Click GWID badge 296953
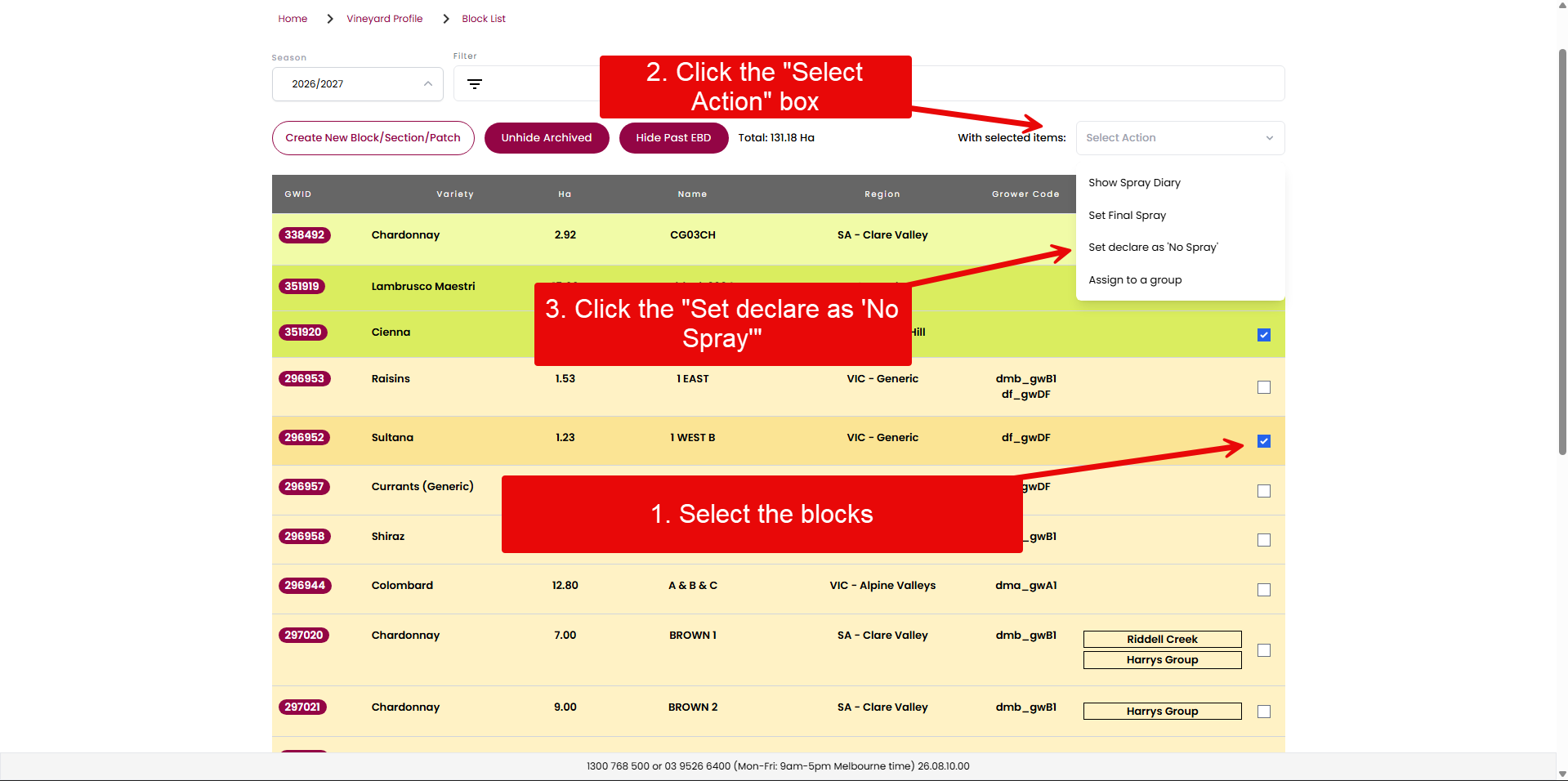This screenshot has width=1568, height=781. click(305, 379)
